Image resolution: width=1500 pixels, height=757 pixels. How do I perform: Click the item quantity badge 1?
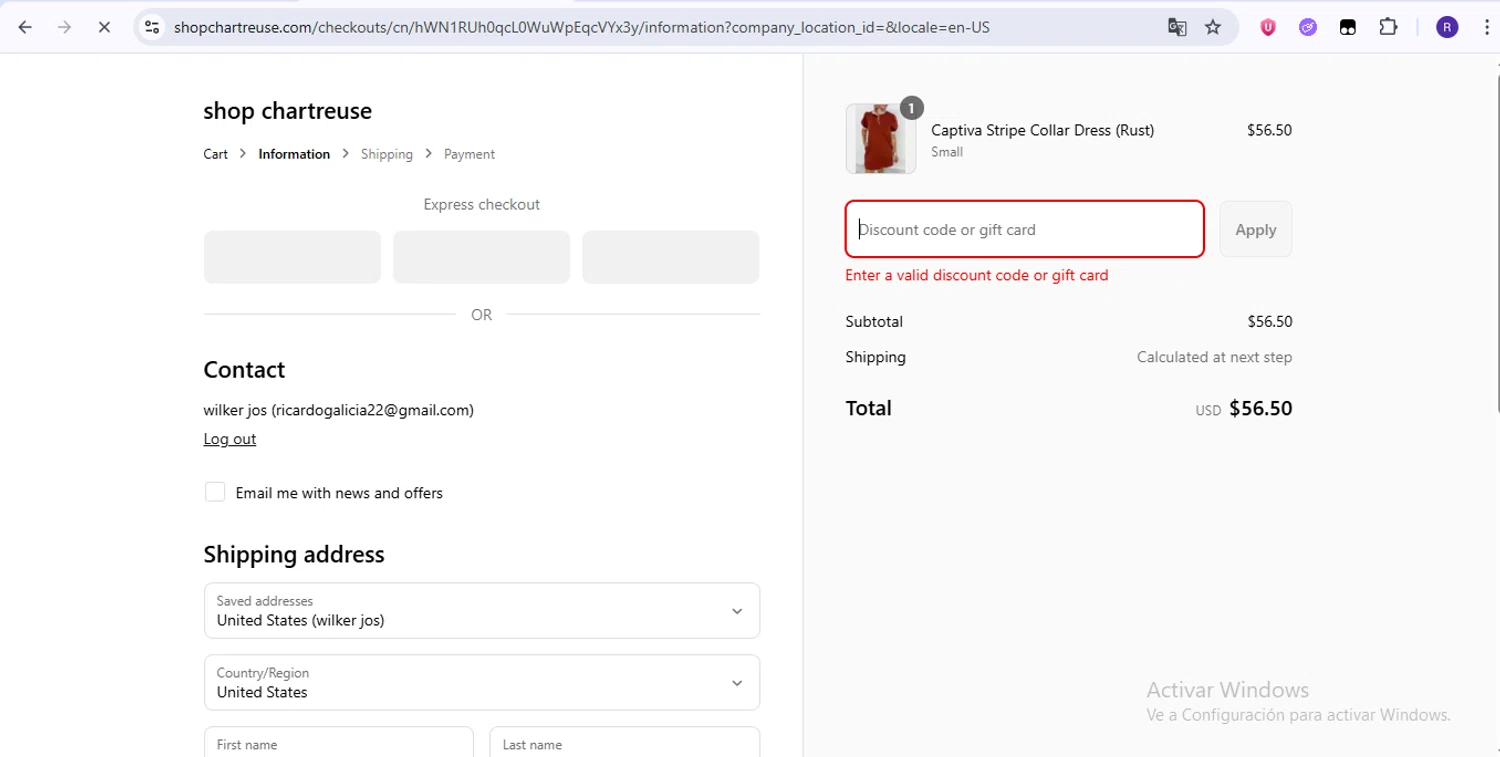pos(911,107)
